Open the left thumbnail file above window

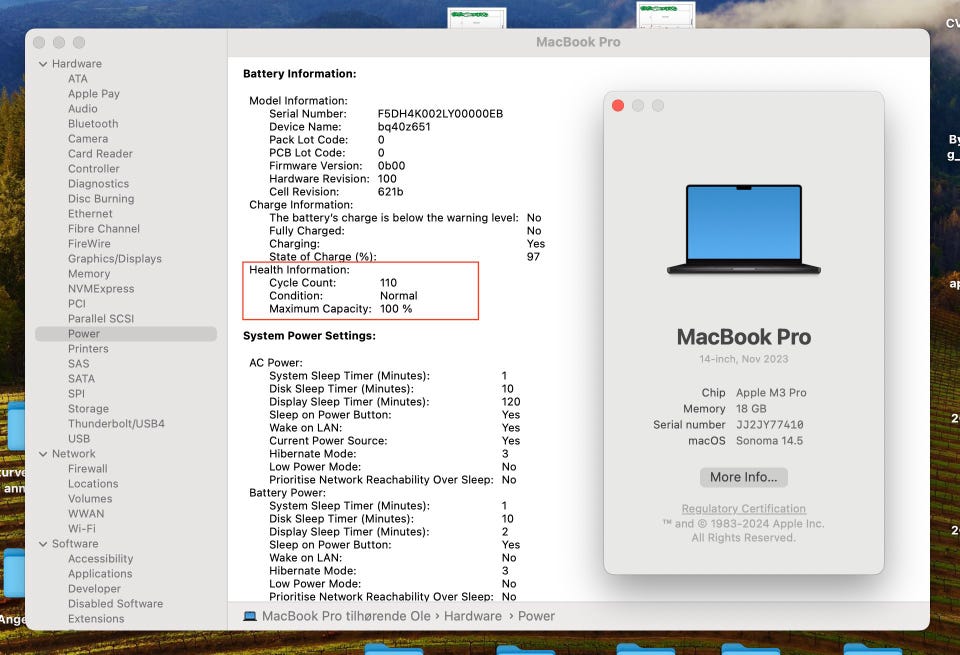[x=477, y=18]
